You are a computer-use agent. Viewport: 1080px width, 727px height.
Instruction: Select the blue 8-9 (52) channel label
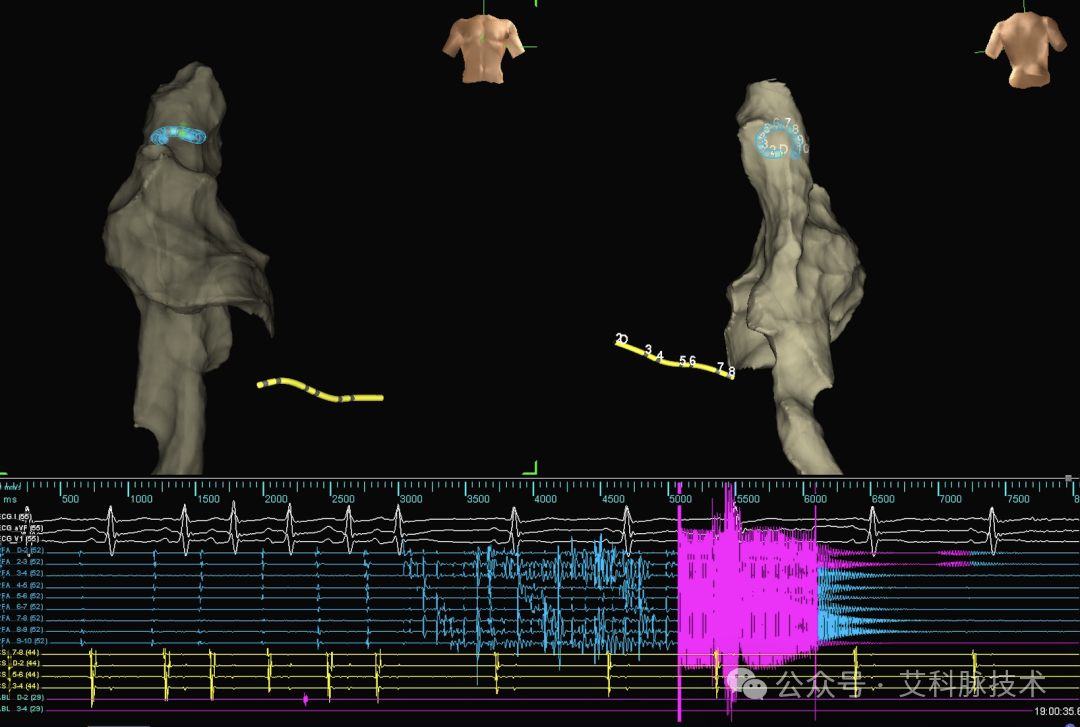point(21,630)
